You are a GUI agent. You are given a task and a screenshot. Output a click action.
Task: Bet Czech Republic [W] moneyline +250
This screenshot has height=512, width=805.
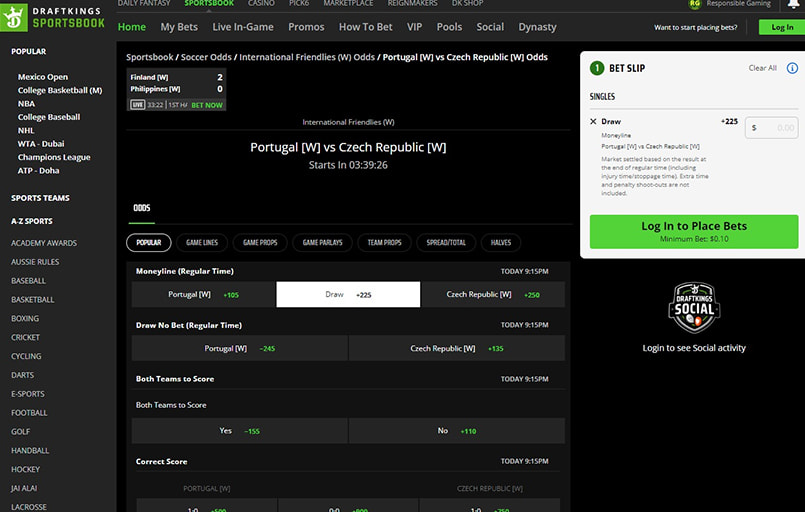tap(493, 294)
